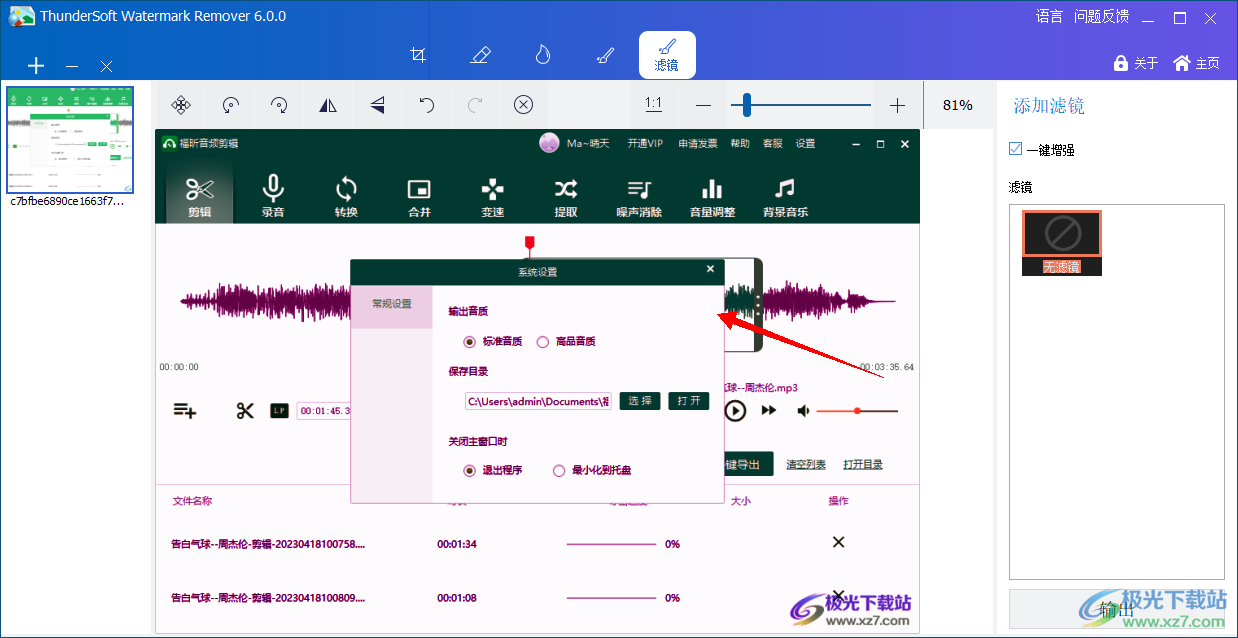Add a new image with plus icon
The height and width of the screenshot is (638, 1238).
[36, 66]
